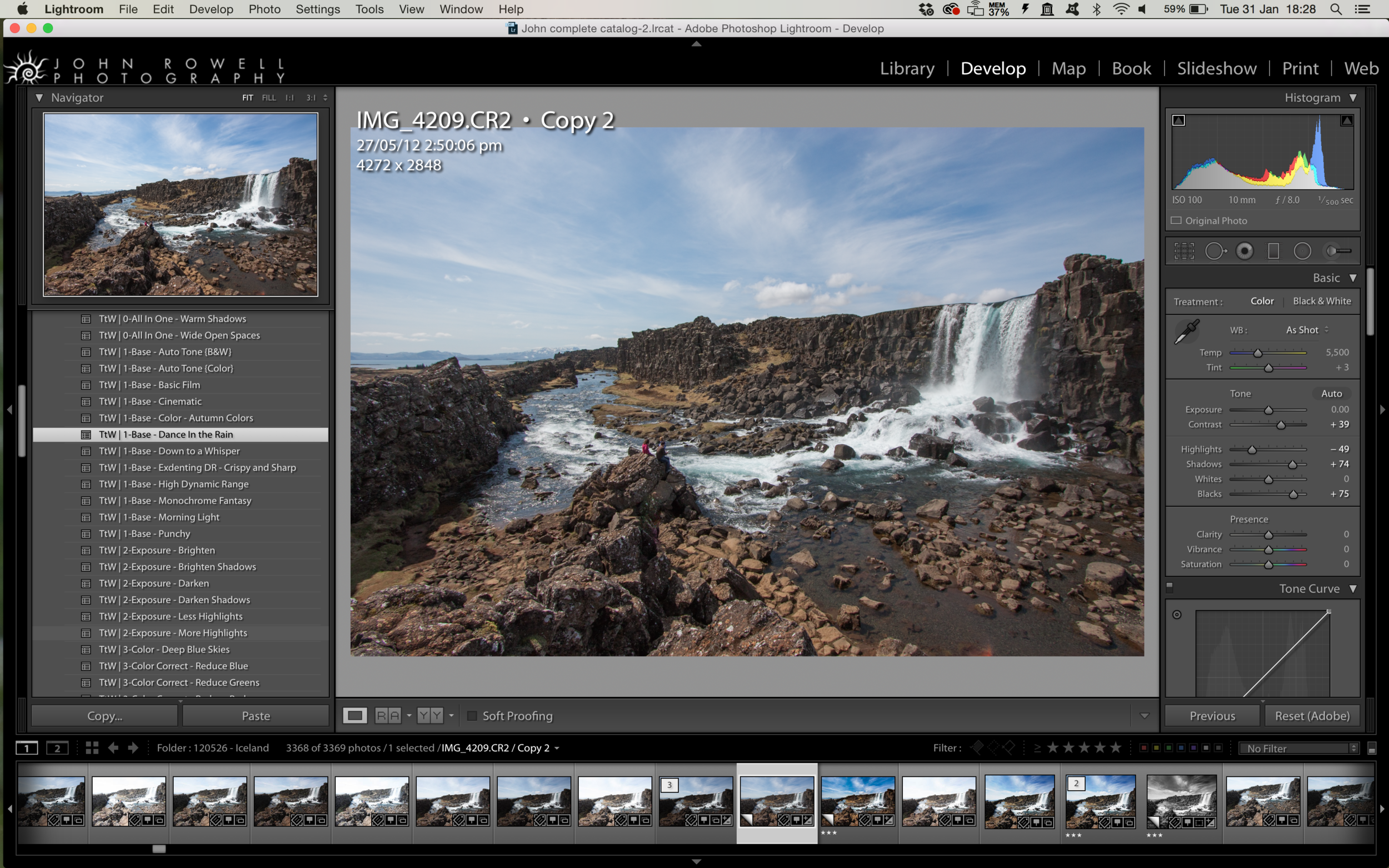
Task: Switch to the Print module
Action: click(x=1300, y=68)
